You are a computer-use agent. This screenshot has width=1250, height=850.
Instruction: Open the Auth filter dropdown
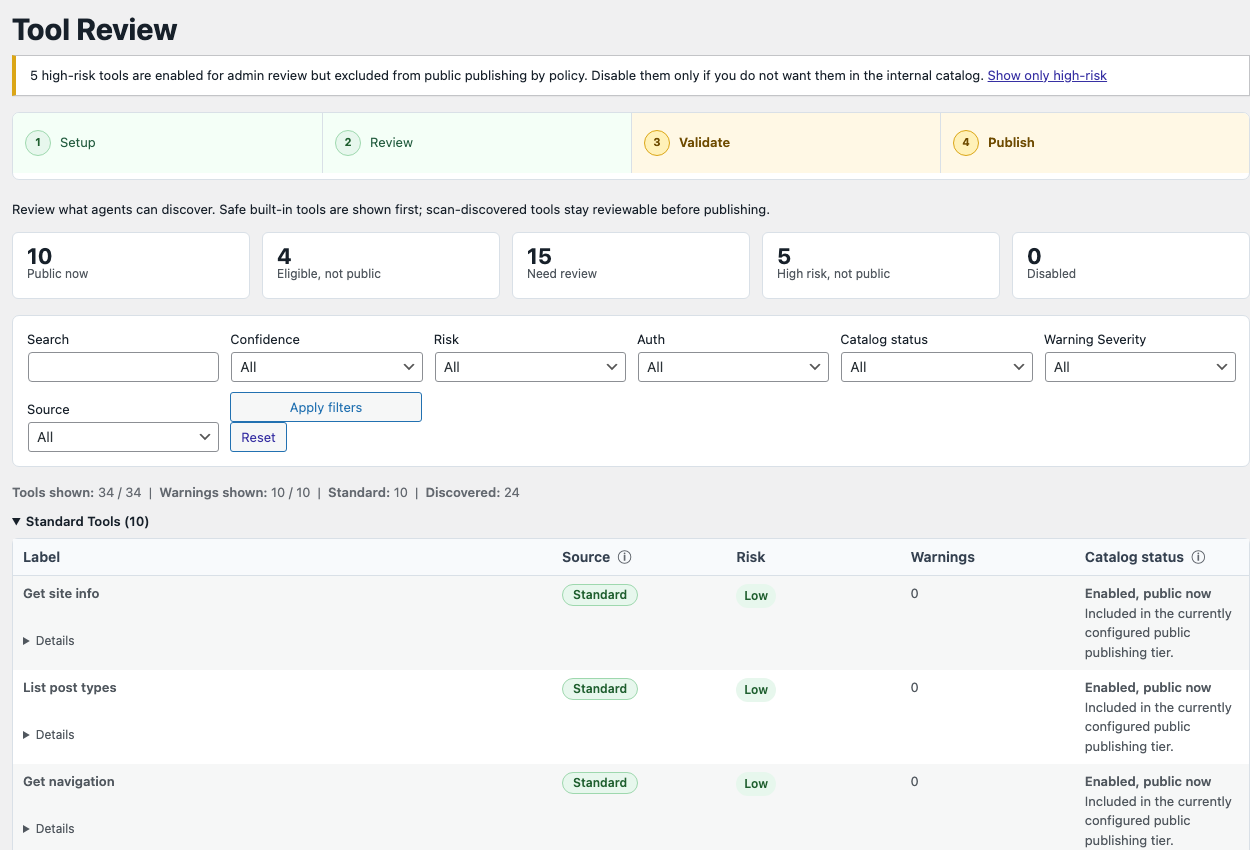pos(733,367)
